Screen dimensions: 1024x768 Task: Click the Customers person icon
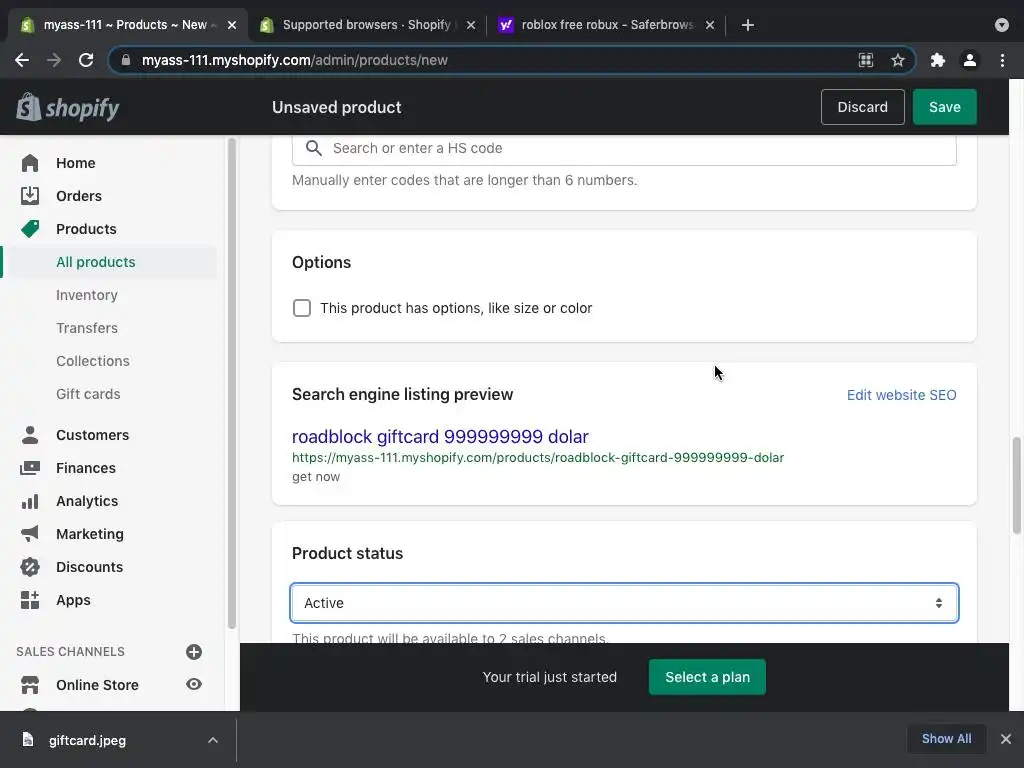coord(30,435)
